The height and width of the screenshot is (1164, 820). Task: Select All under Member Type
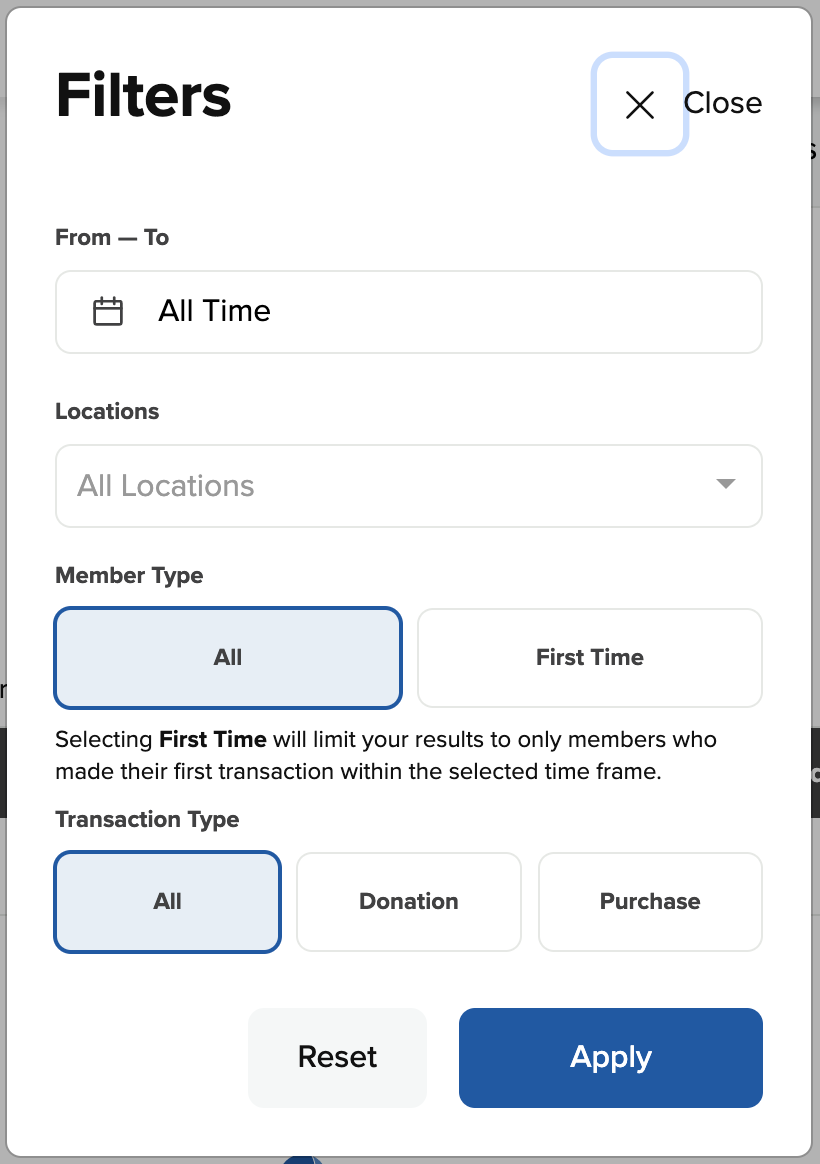click(228, 657)
